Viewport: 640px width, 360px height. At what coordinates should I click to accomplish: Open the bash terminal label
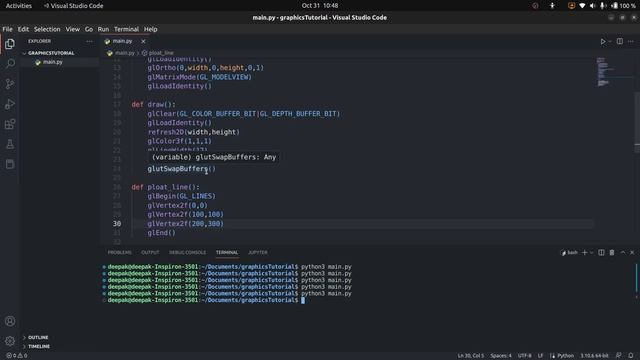pos(570,253)
